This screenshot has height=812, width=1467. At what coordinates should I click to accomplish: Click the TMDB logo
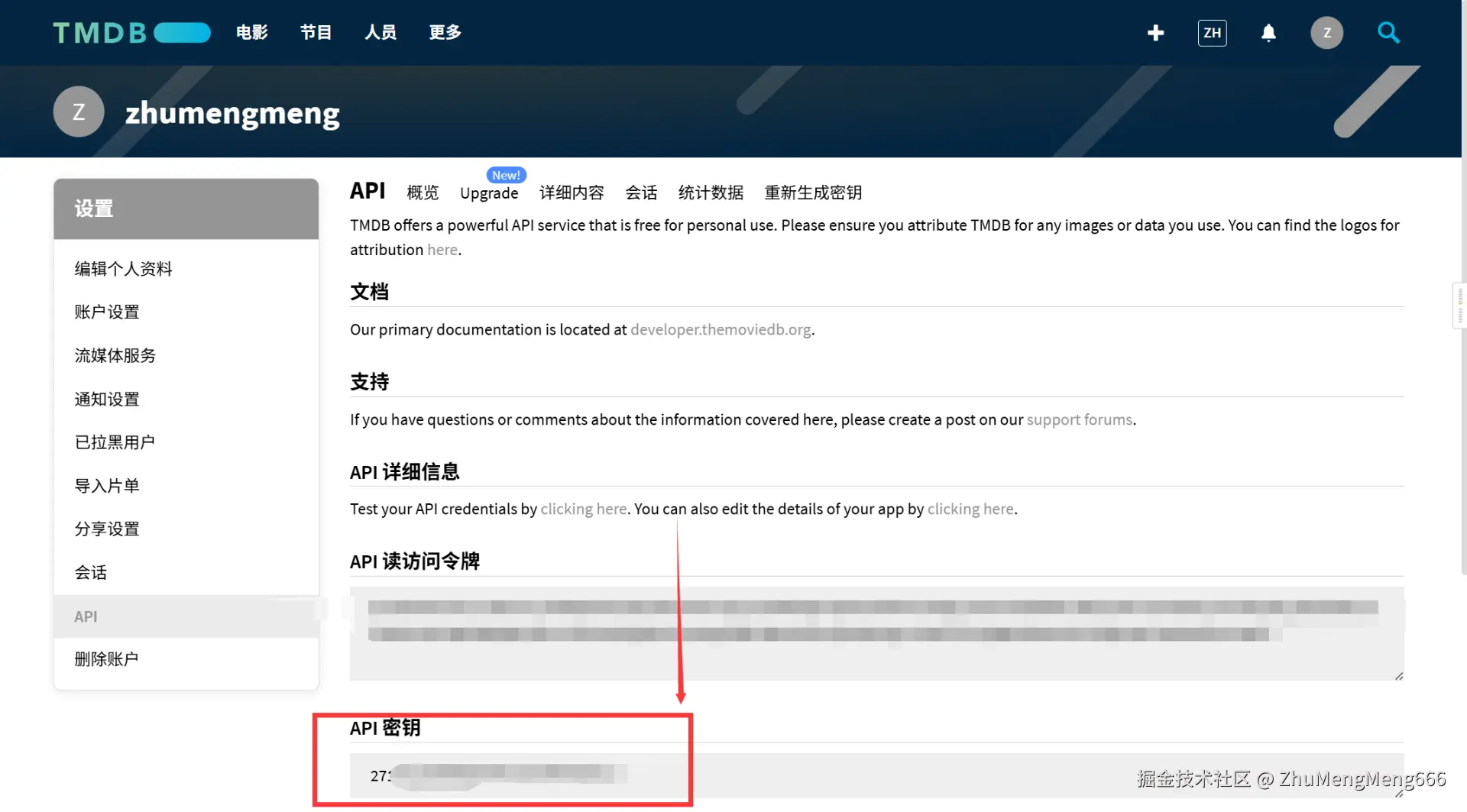pyautogui.click(x=131, y=33)
